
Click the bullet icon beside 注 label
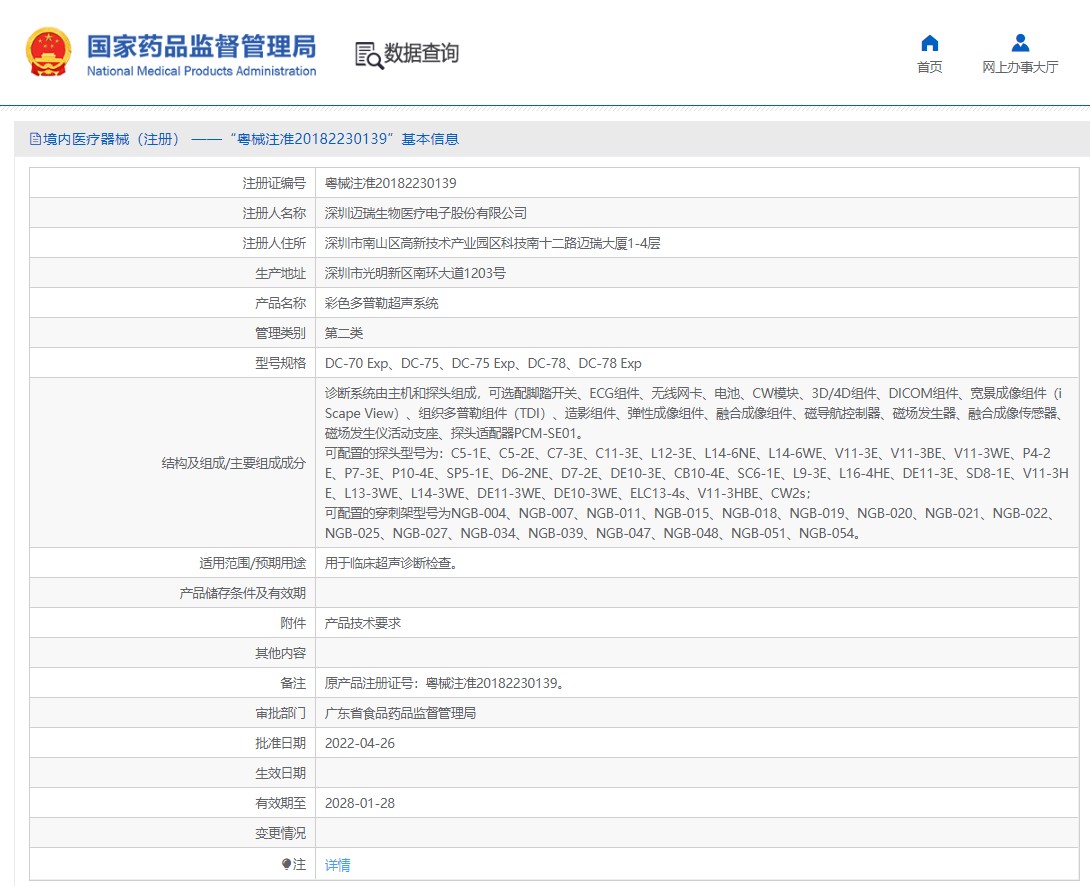click(x=286, y=864)
